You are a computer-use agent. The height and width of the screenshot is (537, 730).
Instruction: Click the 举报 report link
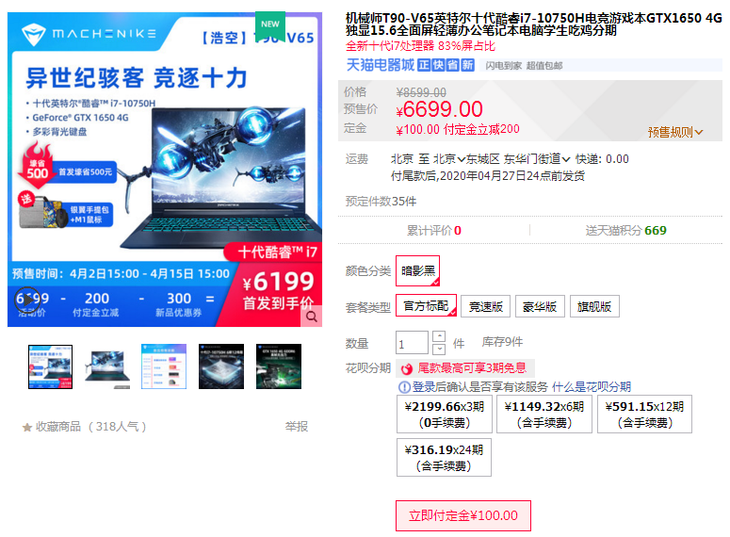[297, 427]
